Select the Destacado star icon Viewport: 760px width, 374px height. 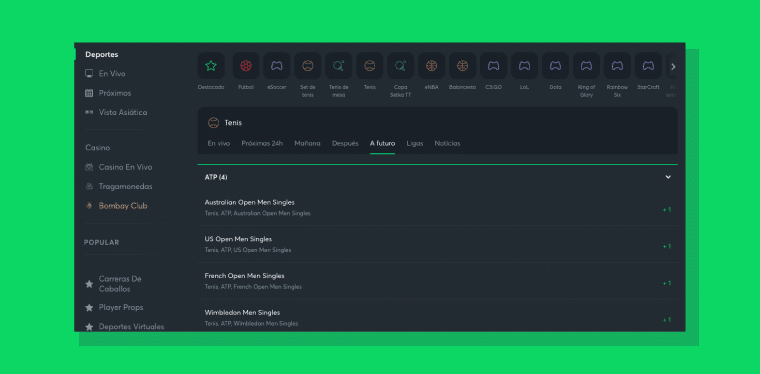coord(211,66)
